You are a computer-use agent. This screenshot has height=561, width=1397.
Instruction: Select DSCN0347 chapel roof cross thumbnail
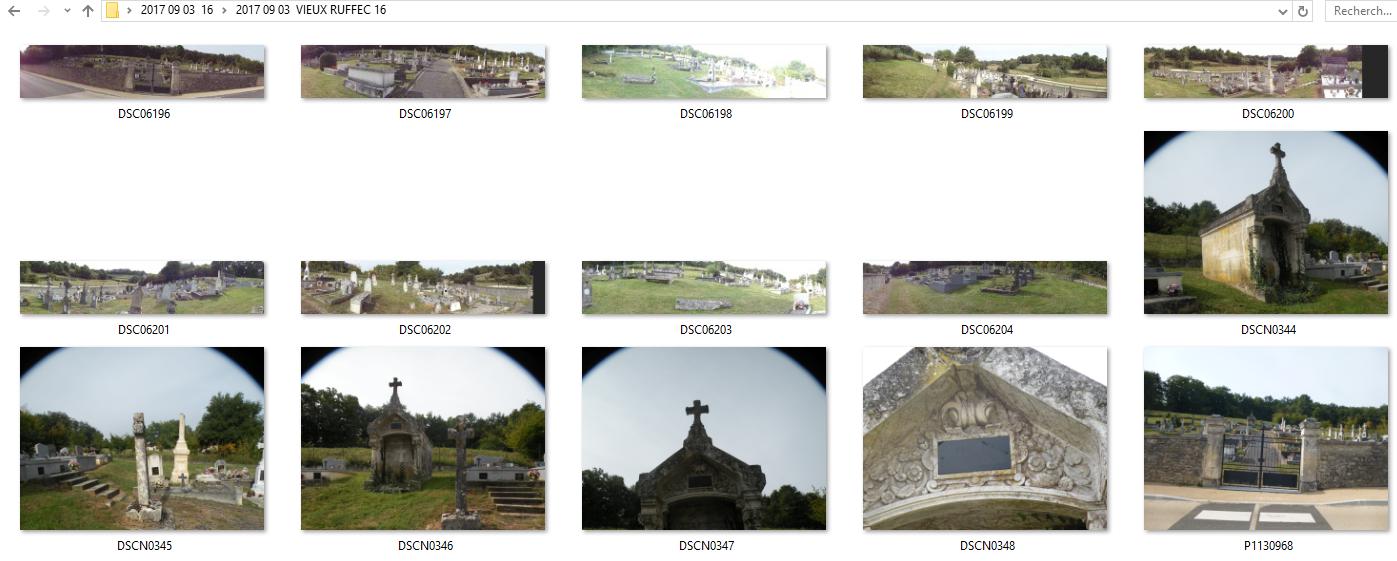point(704,438)
